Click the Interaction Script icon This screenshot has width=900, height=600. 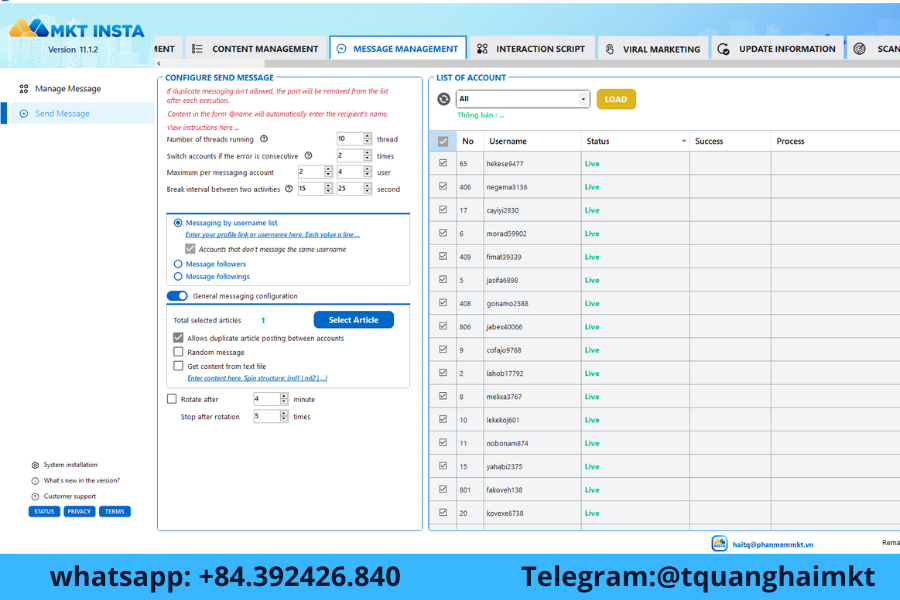(x=482, y=49)
